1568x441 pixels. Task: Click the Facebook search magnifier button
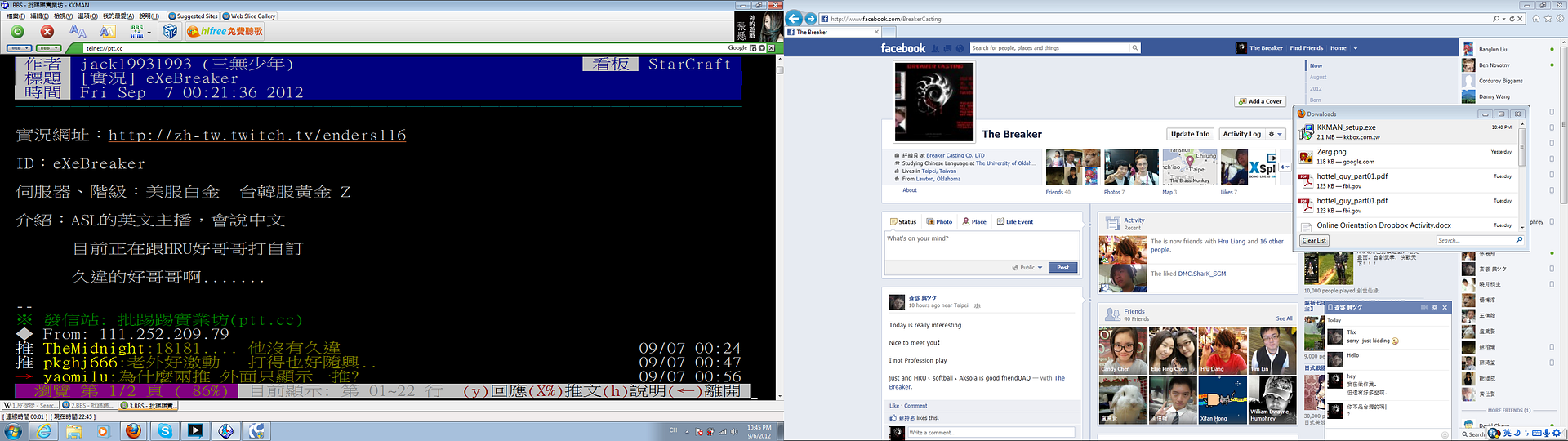click(x=1134, y=48)
